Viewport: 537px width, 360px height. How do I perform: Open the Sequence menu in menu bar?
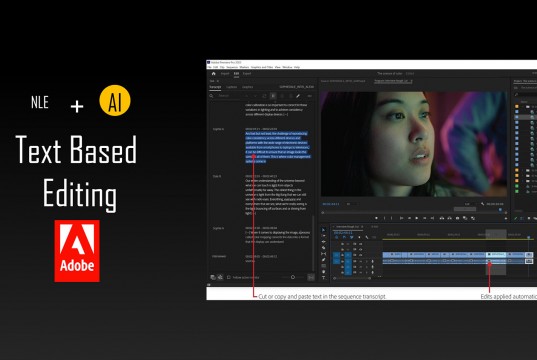pyautogui.click(x=232, y=67)
